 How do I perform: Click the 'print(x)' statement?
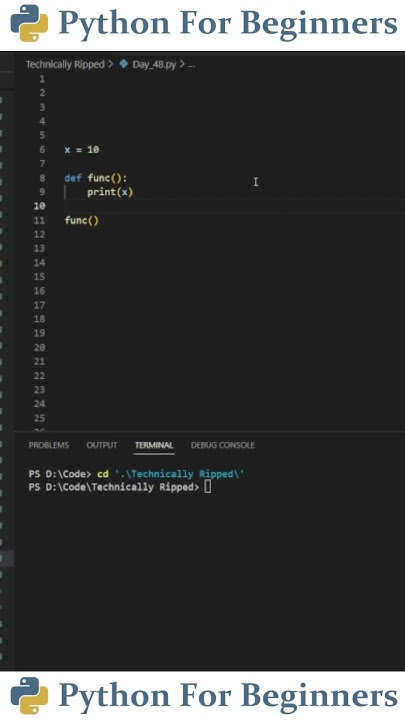[x=110, y=192]
